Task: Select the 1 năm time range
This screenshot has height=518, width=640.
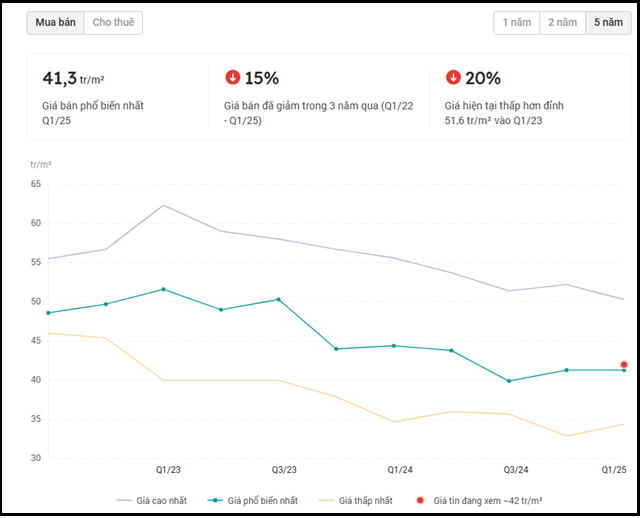Action: pyautogui.click(x=517, y=23)
